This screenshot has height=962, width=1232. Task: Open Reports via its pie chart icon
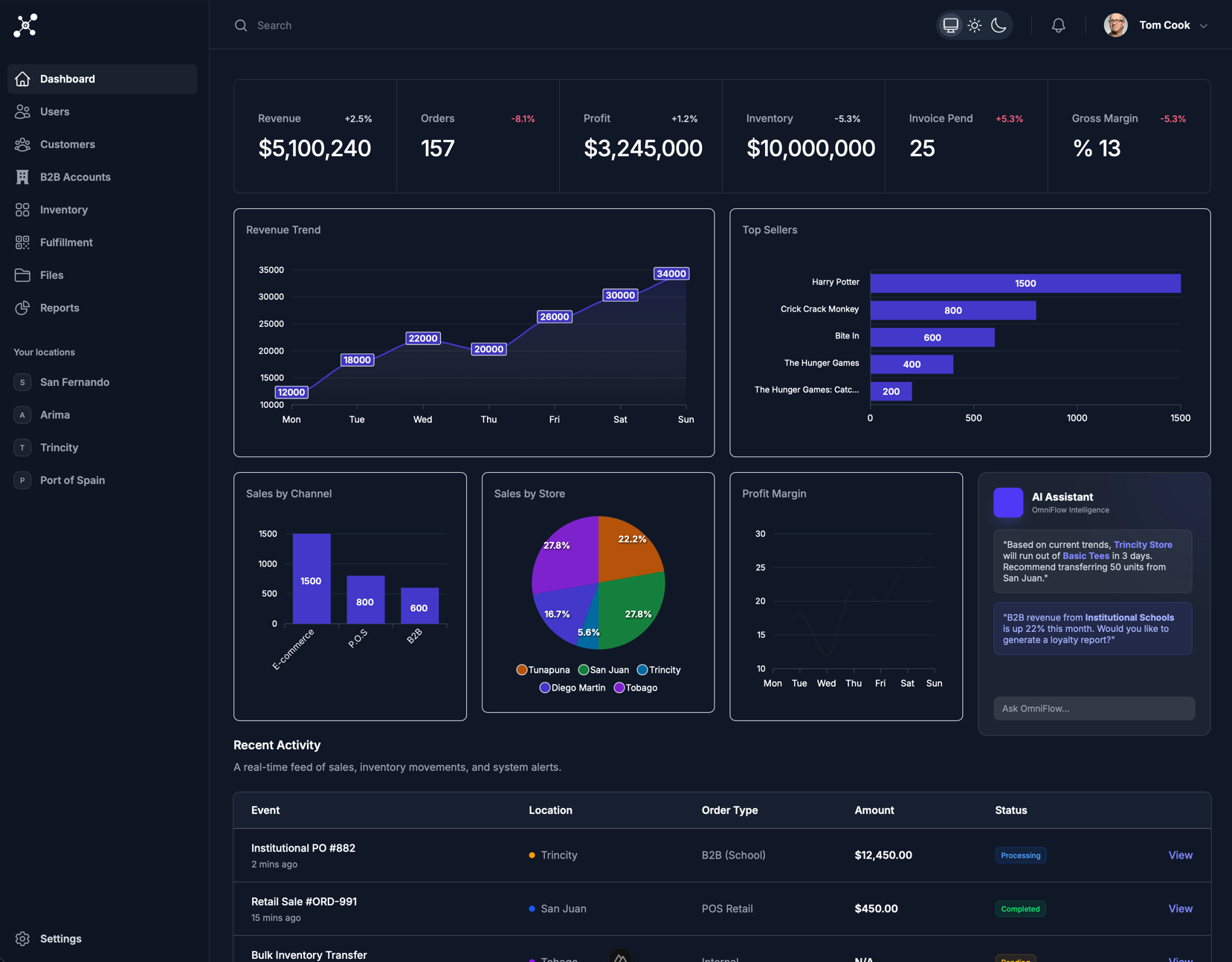pos(22,308)
